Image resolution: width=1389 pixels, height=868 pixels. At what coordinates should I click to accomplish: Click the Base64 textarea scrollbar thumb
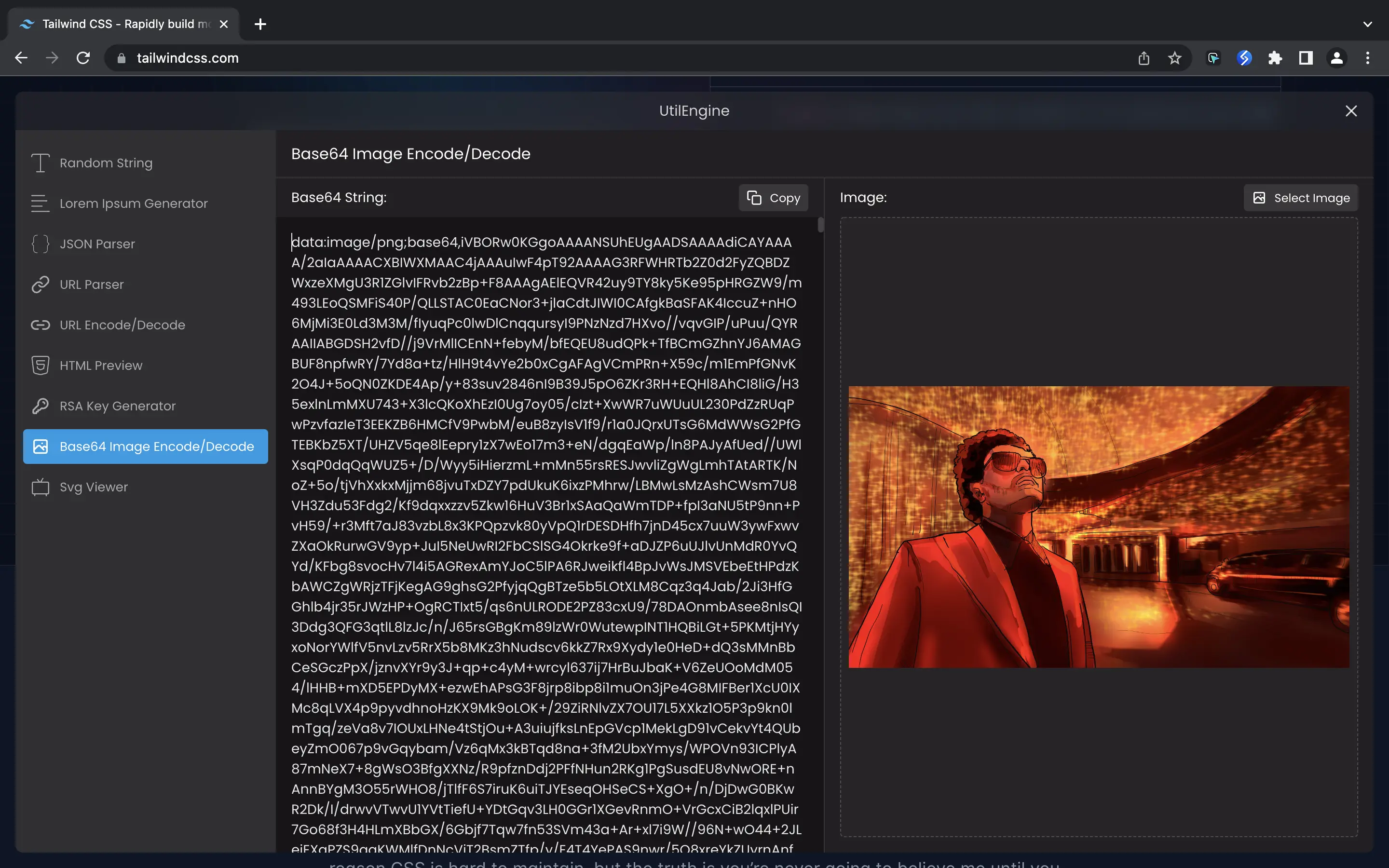point(821,224)
